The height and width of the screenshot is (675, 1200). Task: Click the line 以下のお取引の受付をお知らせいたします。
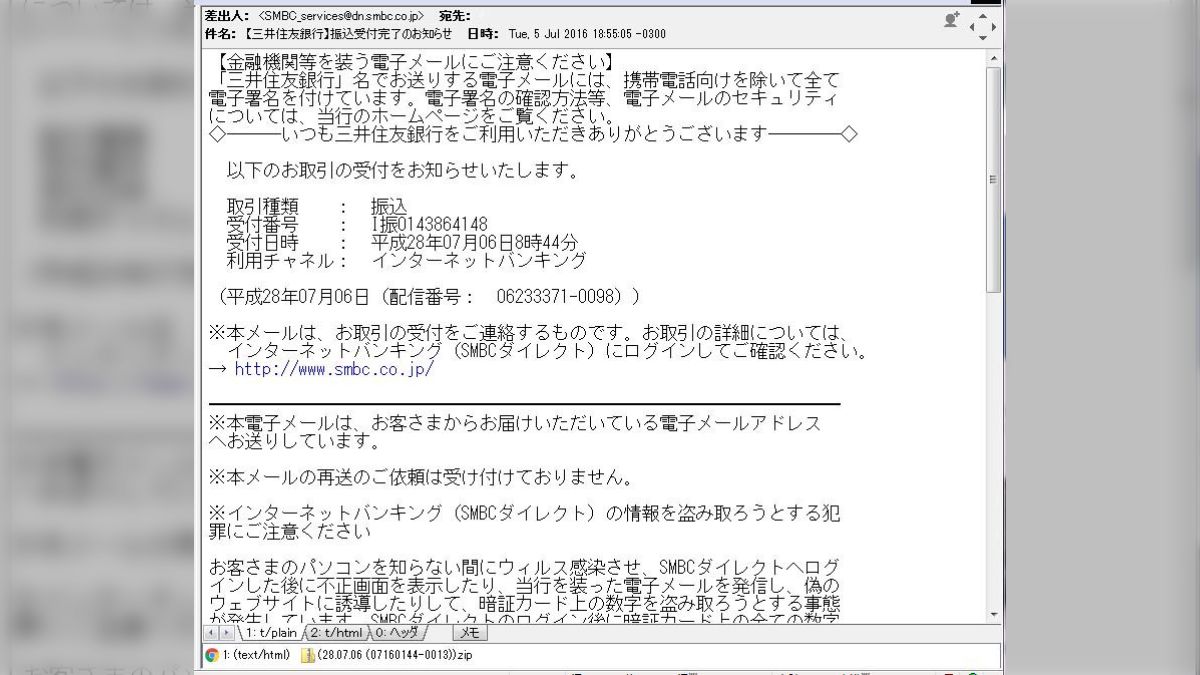(403, 171)
